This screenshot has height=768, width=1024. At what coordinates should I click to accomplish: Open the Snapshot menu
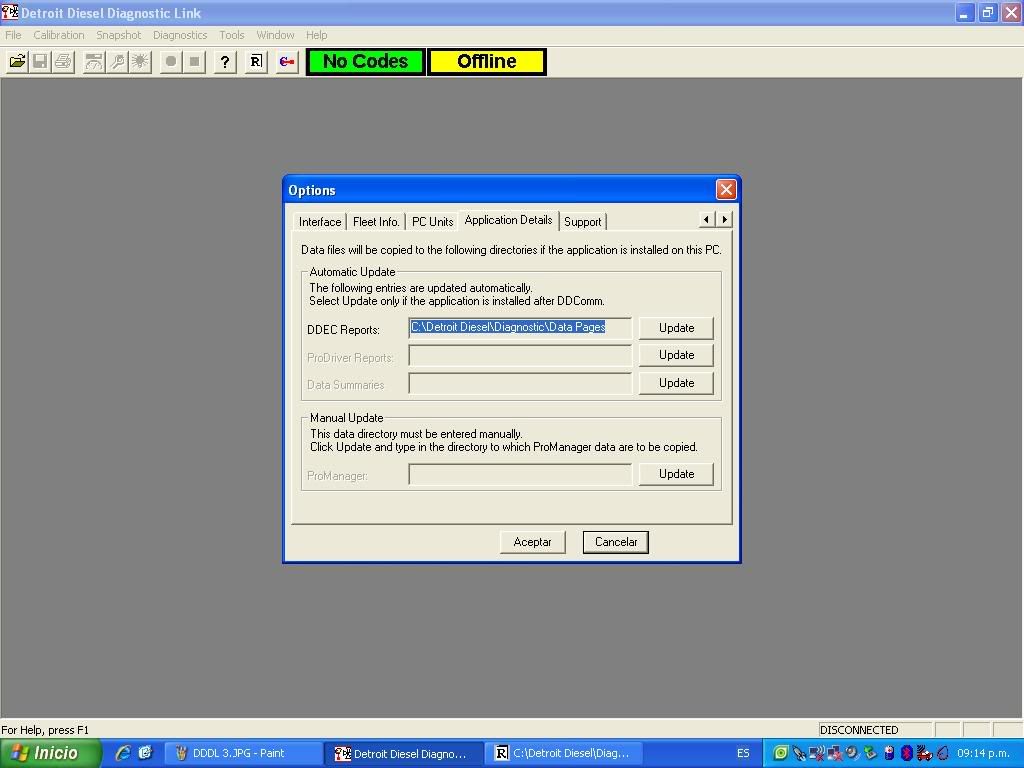tap(118, 35)
